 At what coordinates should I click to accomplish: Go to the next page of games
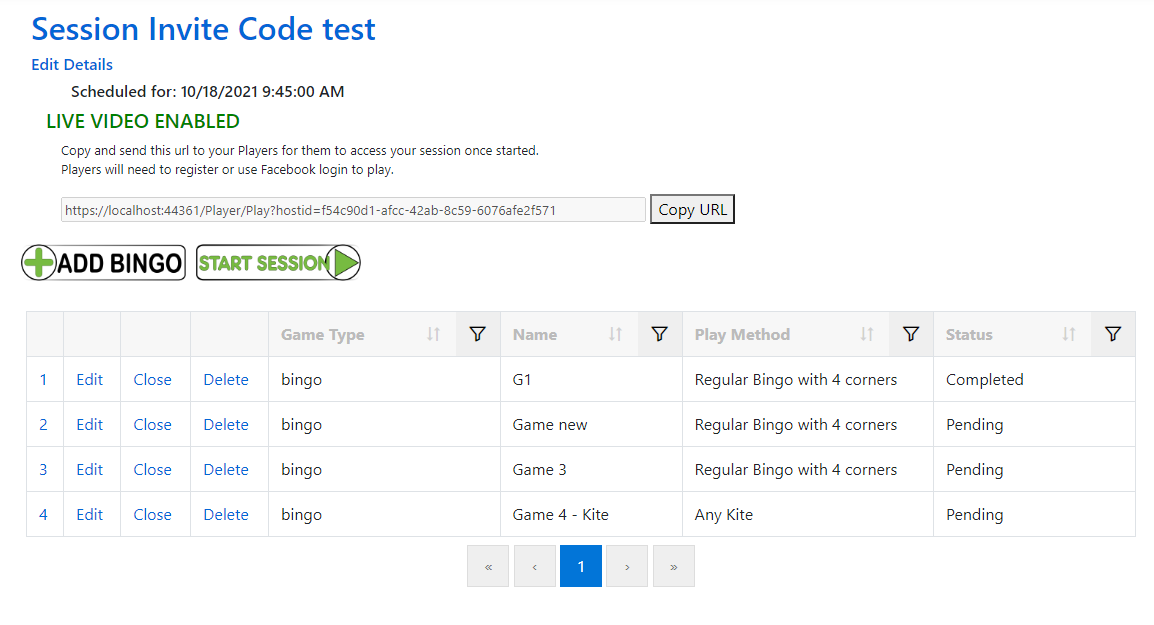pyautogui.click(x=627, y=566)
